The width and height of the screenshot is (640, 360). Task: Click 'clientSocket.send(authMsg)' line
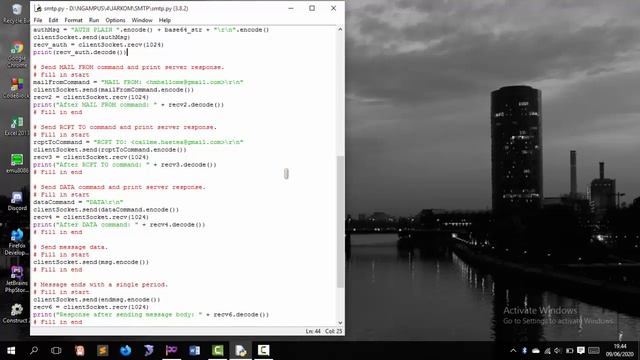tap(82, 37)
